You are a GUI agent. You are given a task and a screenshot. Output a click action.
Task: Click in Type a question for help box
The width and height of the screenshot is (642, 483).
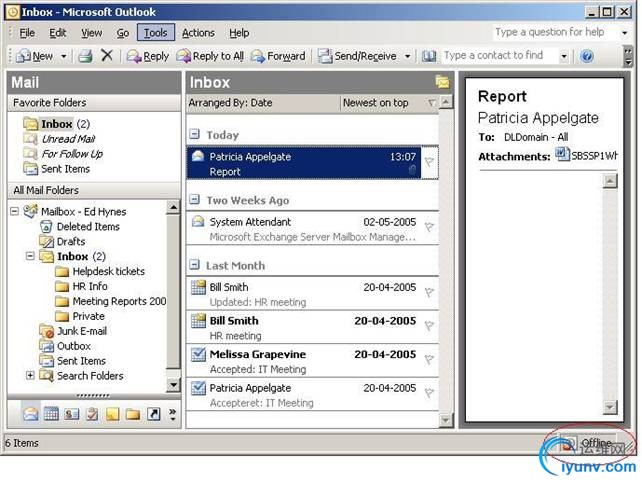(x=555, y=32)
